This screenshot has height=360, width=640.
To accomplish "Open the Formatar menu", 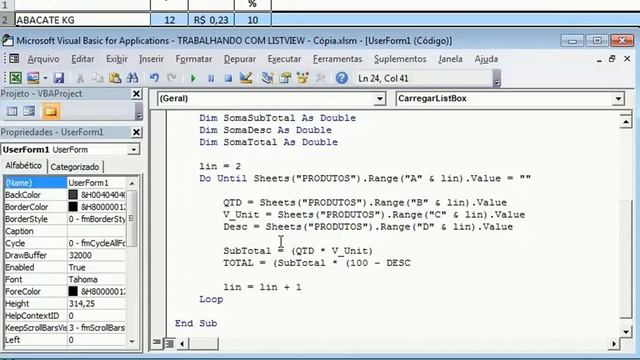I will click(193, 59).
